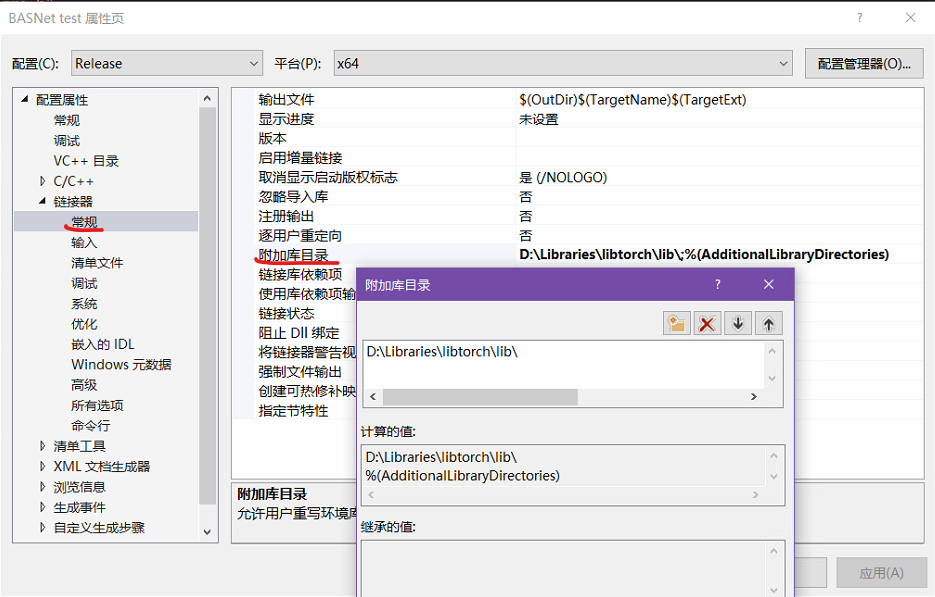
Task: Open 配置管理器 button
Action: (864, 63)
